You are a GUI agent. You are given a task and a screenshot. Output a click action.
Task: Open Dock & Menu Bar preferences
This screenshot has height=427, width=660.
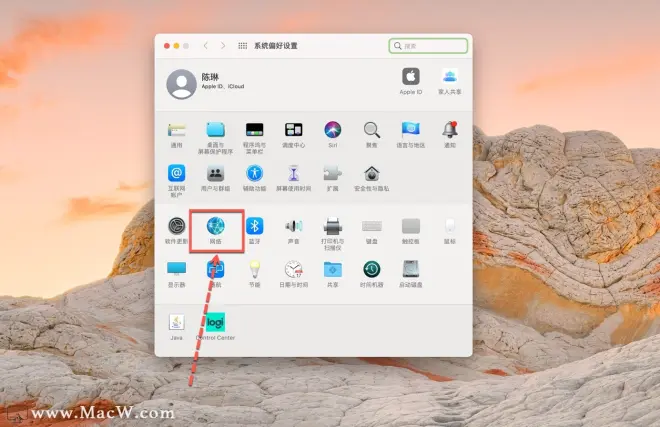pyautogui.click(x=254, y=130)
